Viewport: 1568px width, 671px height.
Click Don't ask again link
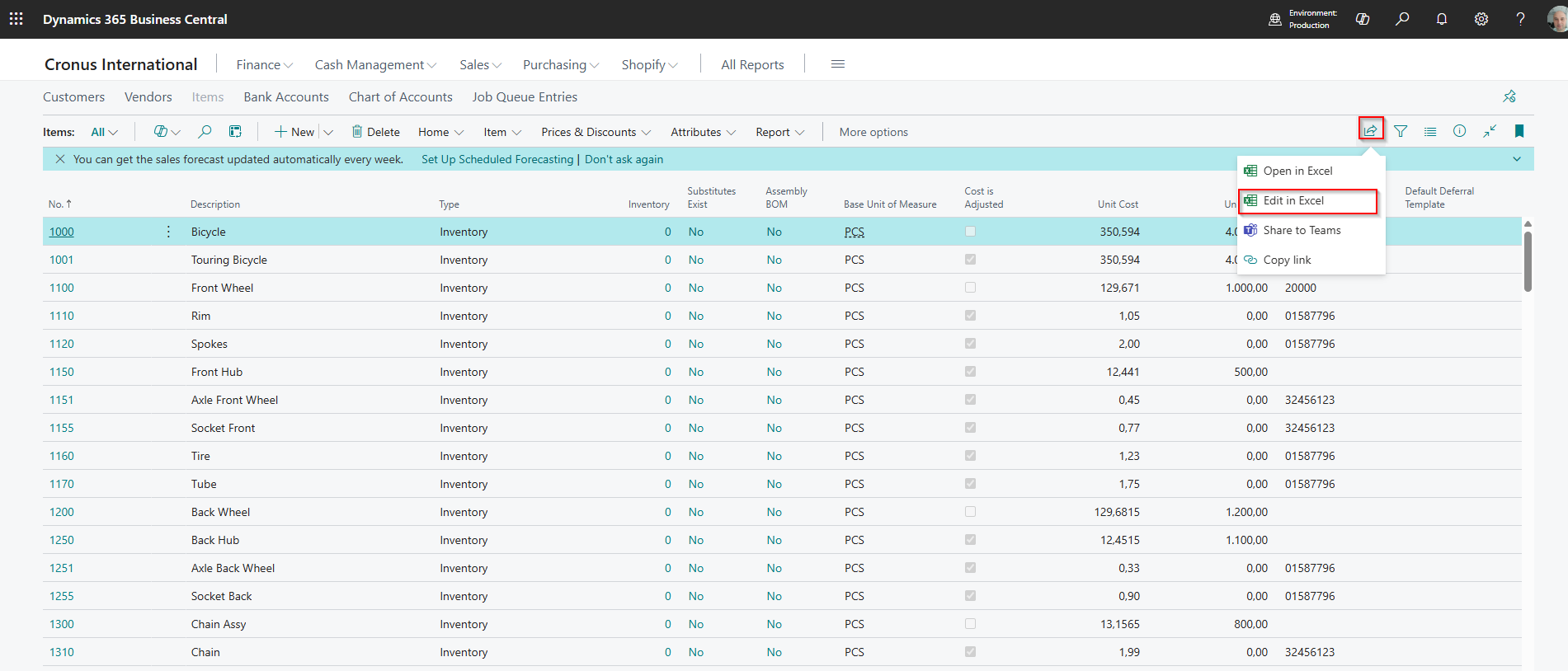(x=624, y=159)
